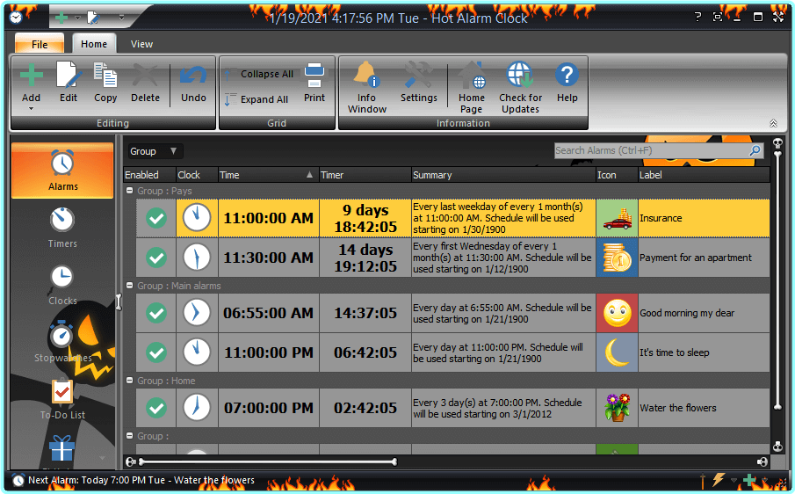Screen dimensions: 795x494
Task: Open the Stopwatches sidebar section
Action: coord(62,341)
